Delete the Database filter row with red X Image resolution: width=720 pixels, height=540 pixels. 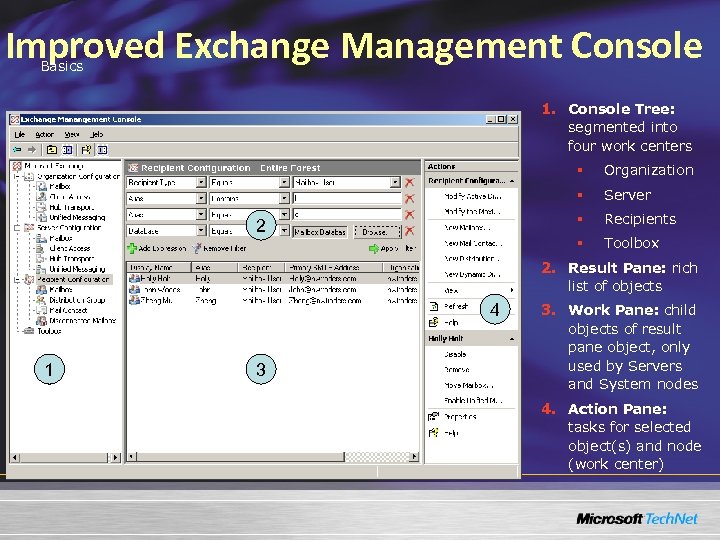(x=410, y=231)
